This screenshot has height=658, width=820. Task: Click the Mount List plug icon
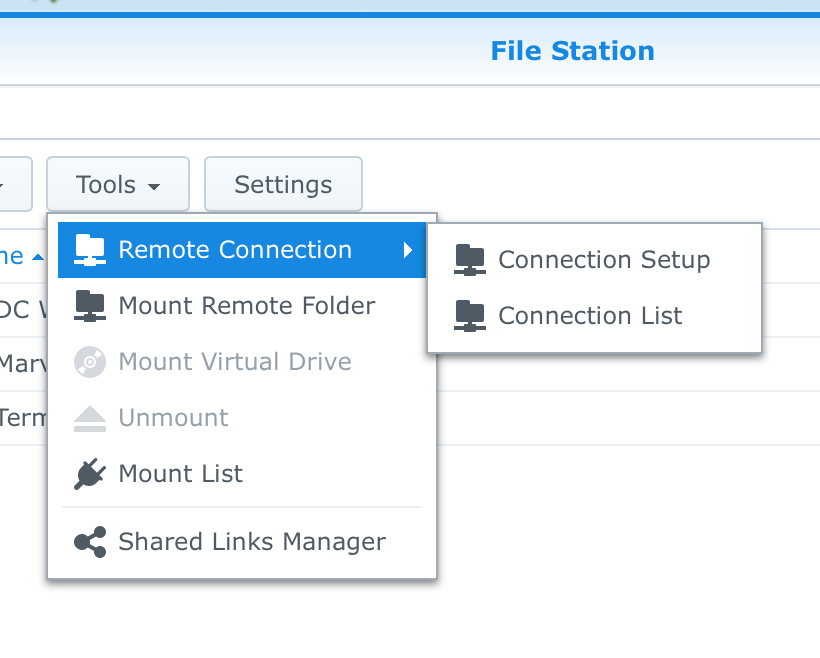(x=90, y=474)
